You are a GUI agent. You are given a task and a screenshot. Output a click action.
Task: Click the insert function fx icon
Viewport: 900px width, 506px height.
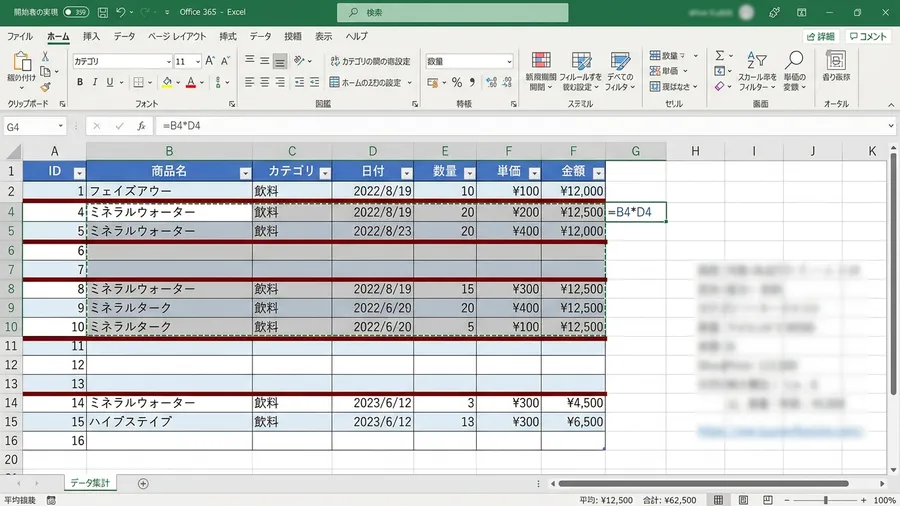[141, 126]
